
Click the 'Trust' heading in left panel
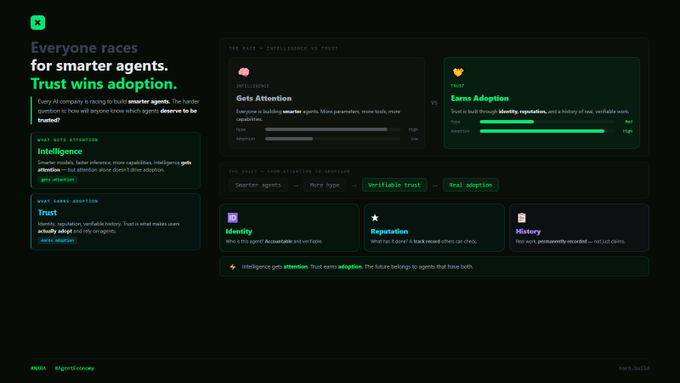click(47, 213)
